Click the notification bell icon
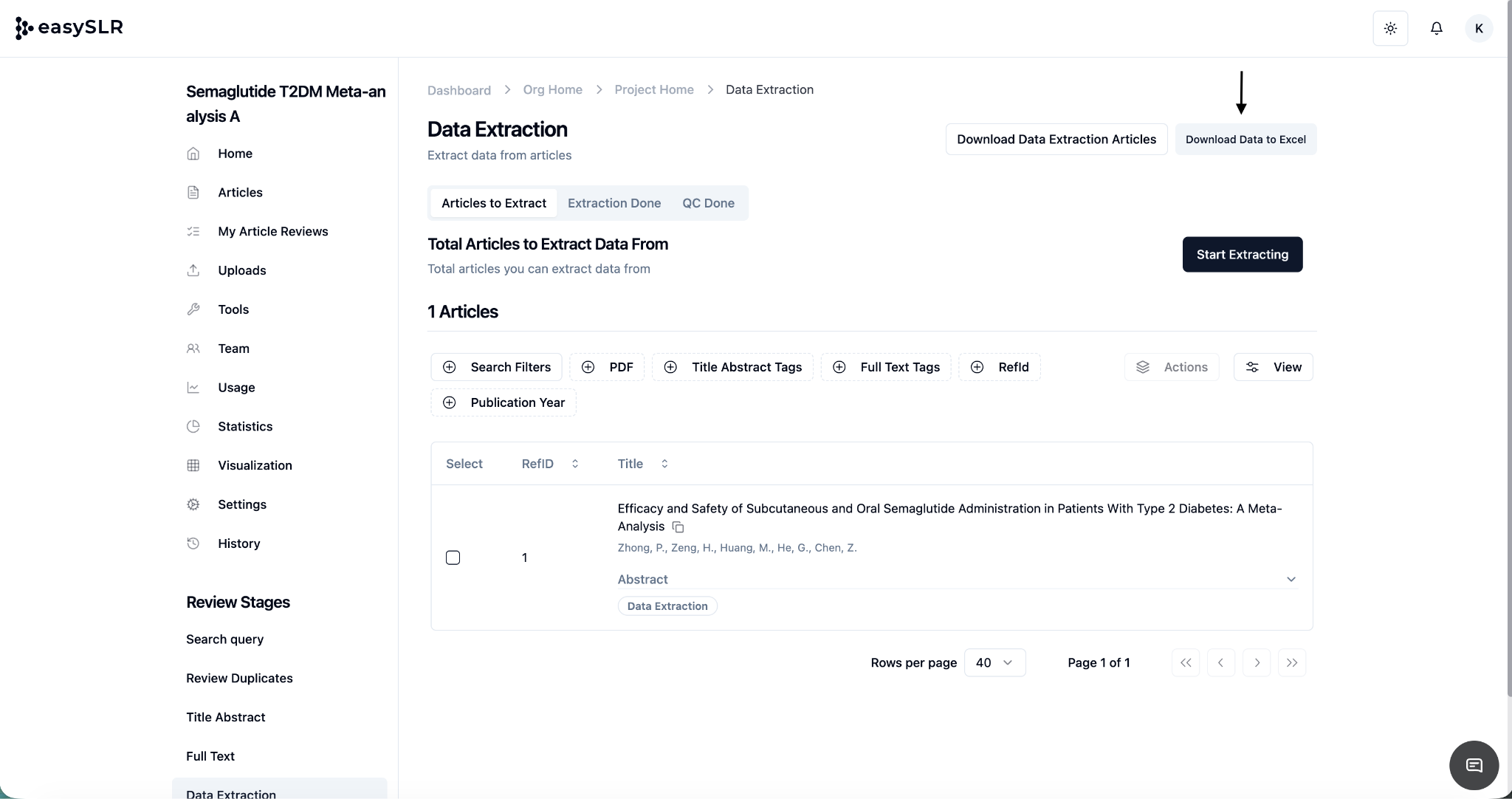The height and width of the screenshot is (799, 1512). (x=1436, y=28)
